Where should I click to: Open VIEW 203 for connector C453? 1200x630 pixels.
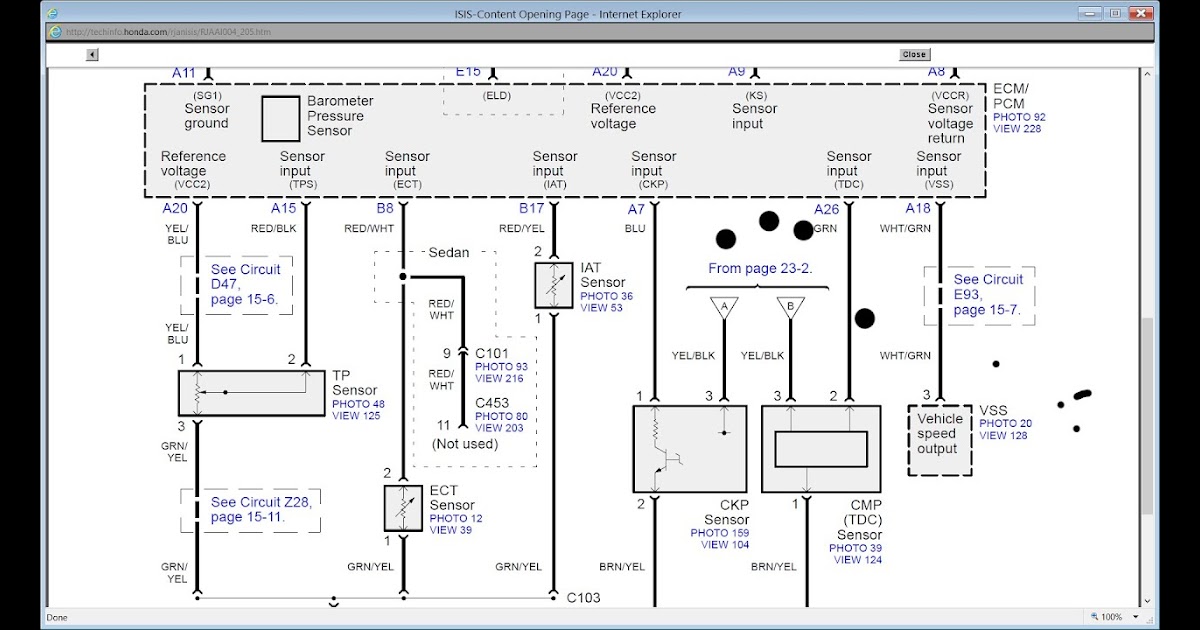[499, 428]
